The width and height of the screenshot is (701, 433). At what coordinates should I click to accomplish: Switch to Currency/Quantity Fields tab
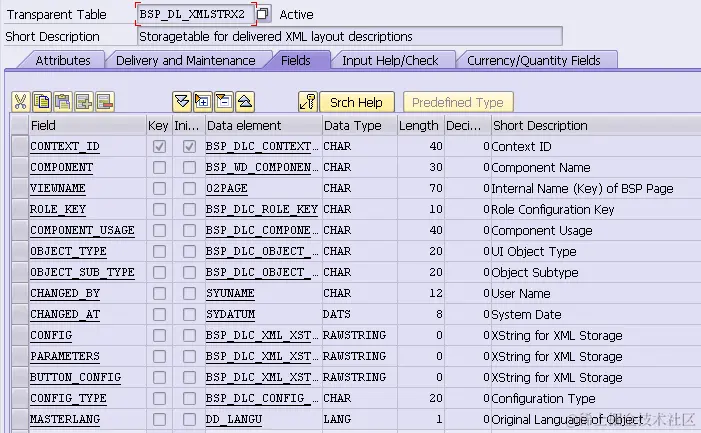coord(533,60)
